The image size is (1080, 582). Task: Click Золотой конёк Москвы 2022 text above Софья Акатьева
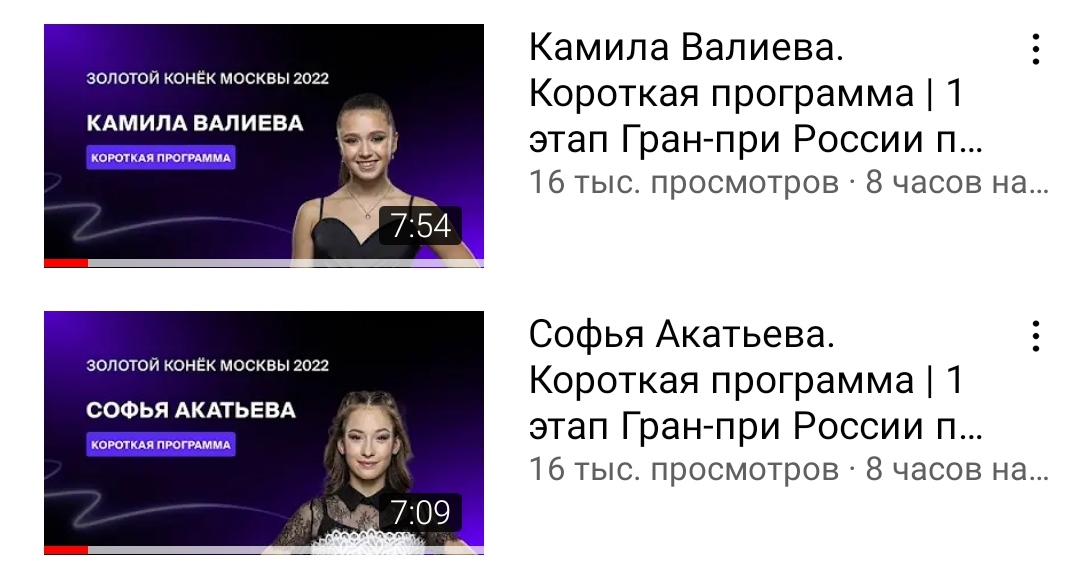(x=207, y=365)
